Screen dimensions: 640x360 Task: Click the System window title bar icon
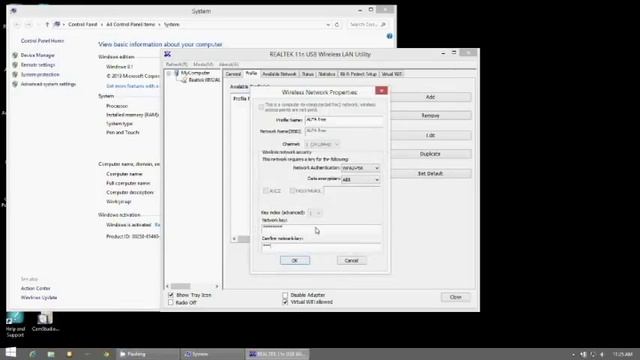[13, 11]
